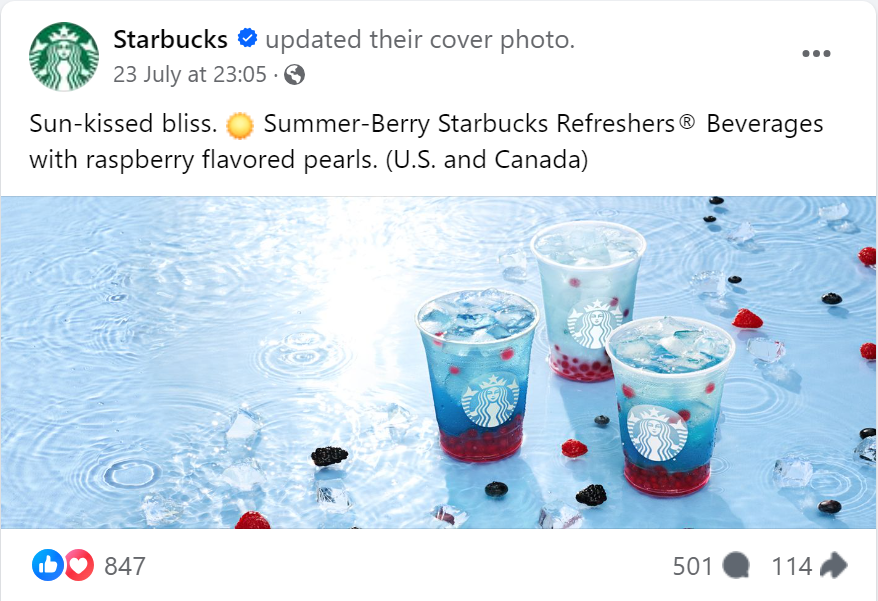Screen dimensions: 878x601
Task: Click the tall pale cup in photo
Action: tap(588, 301)
